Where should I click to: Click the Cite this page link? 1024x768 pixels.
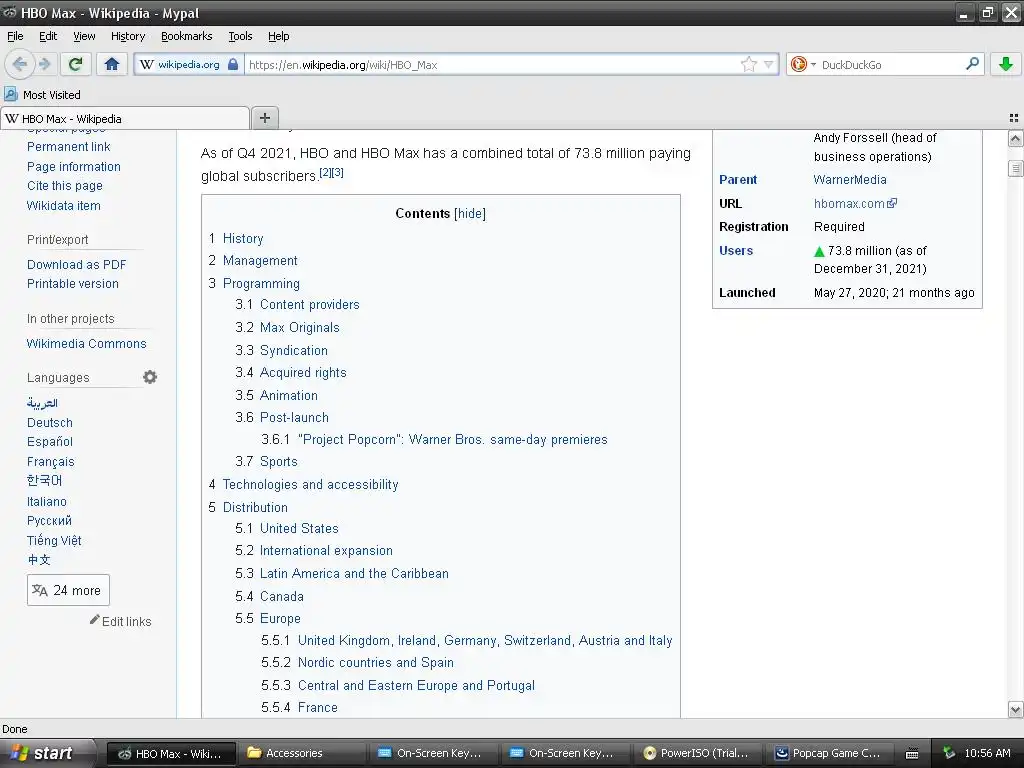click(x=65, y=185)
